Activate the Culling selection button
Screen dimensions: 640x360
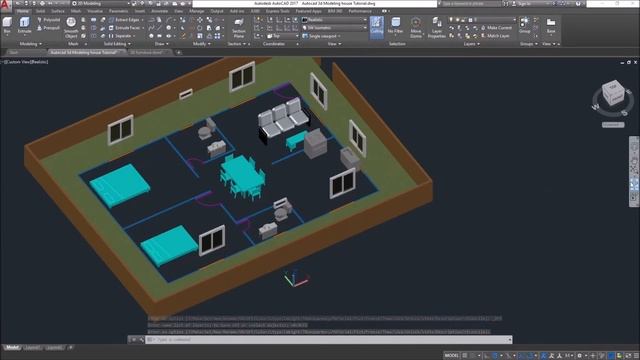tap(377, 27)
